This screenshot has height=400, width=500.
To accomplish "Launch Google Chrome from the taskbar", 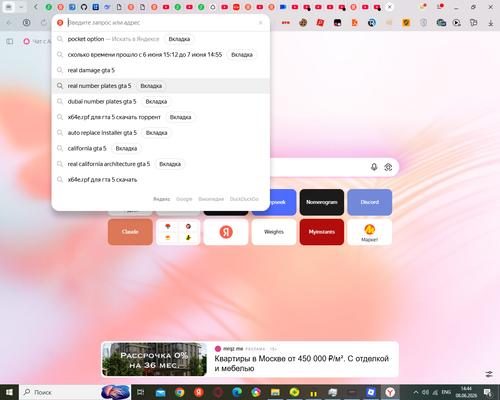I will click(x=180, y=392).
